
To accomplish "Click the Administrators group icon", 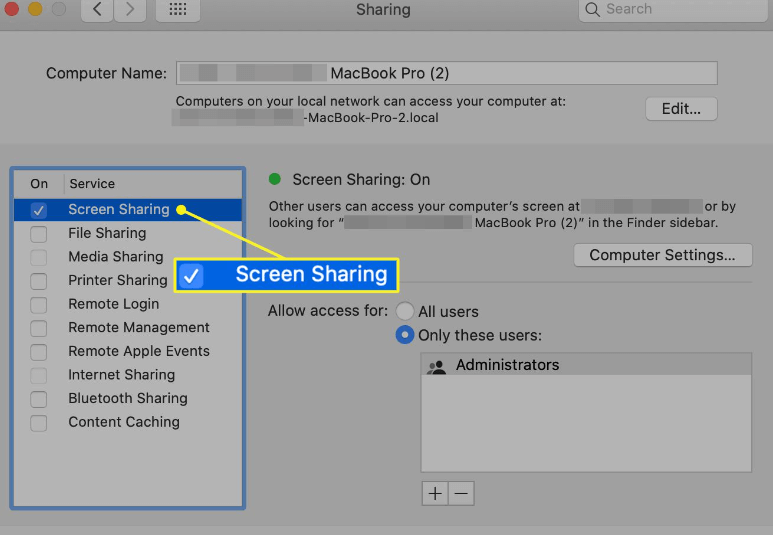I will 436,366.
